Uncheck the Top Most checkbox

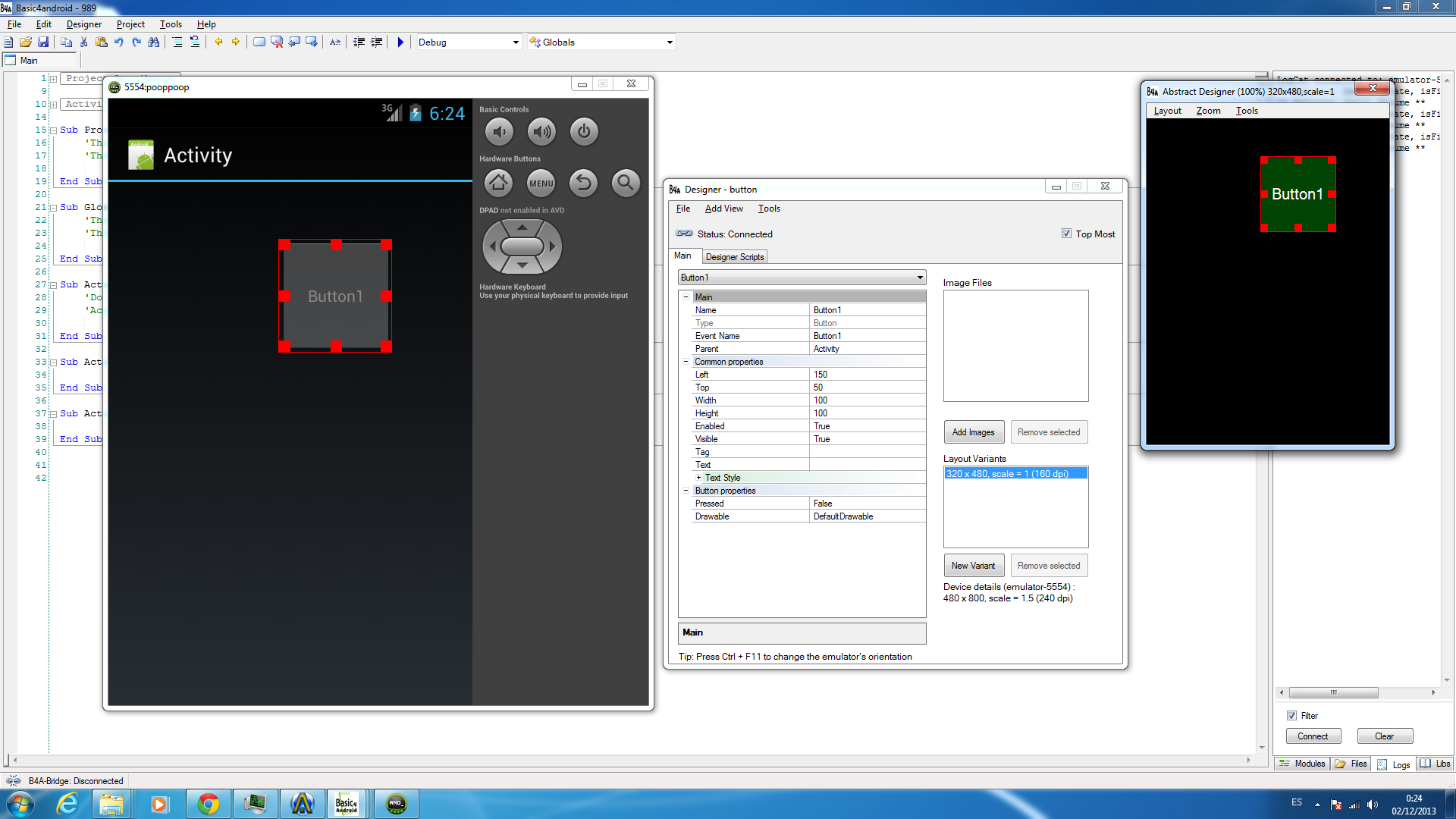[1067, 234]
